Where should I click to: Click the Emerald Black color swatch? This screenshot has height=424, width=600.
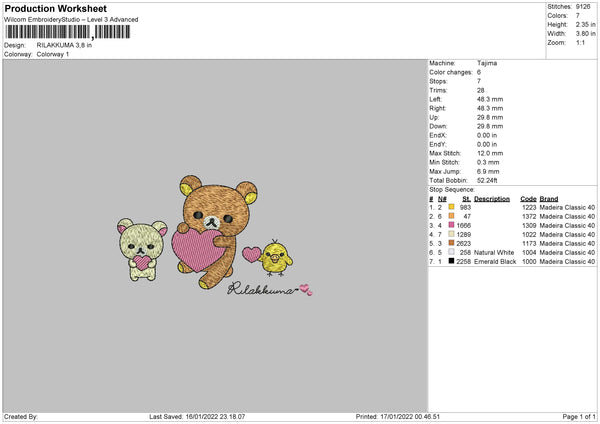point(452,261)
